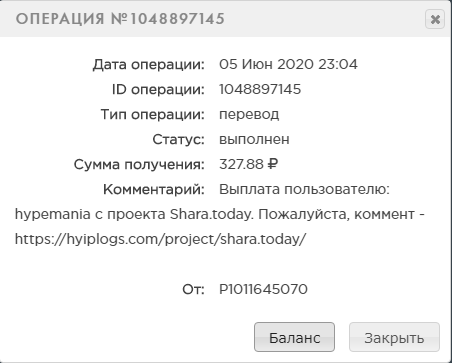The image size is (452, 363).
Task: Click the ID операции label
Action: tap(158, 89)
